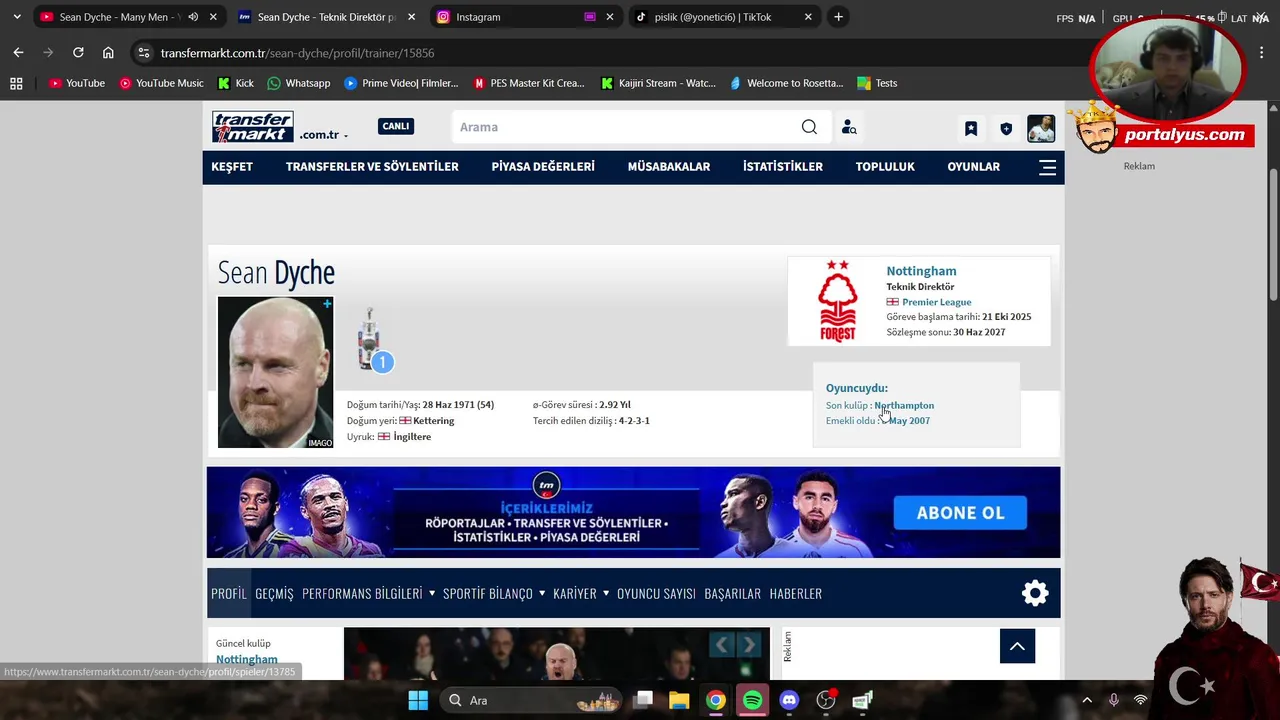Open the Chrome apps grid icon
1280x720 pixels.
point(16,83)
